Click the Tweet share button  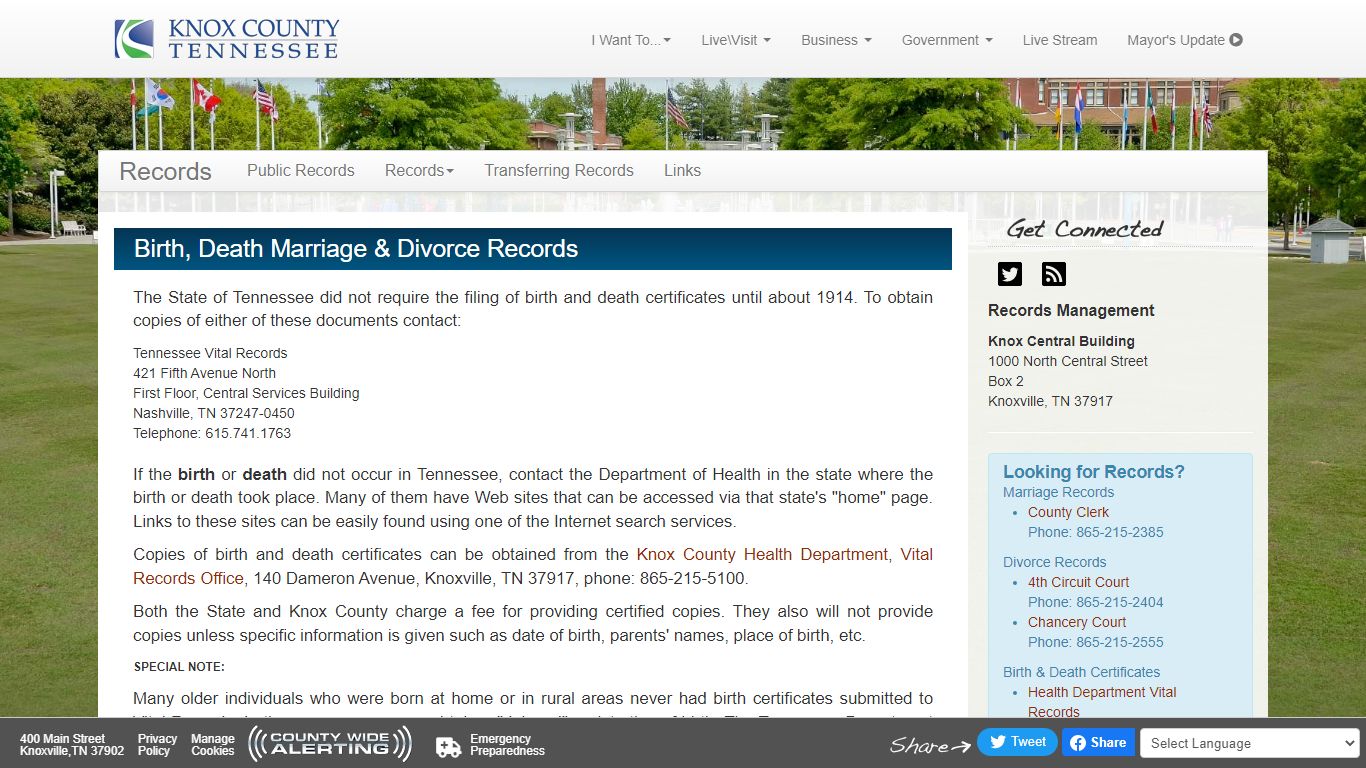coord(1017,742)
